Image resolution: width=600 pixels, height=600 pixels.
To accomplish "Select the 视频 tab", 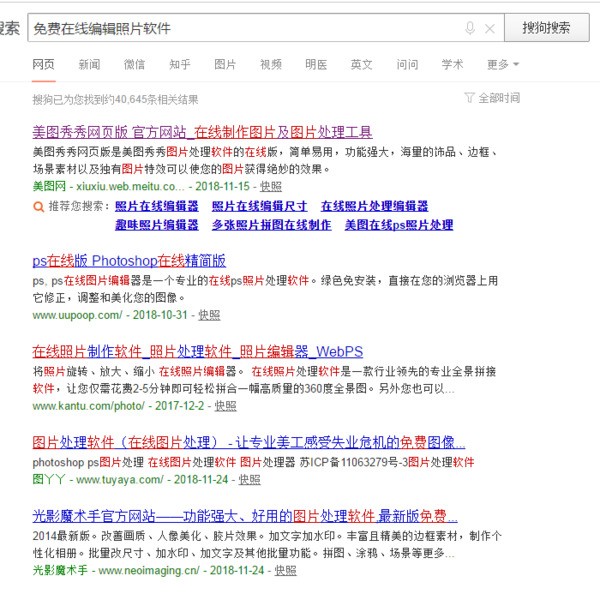I will 271,65.
